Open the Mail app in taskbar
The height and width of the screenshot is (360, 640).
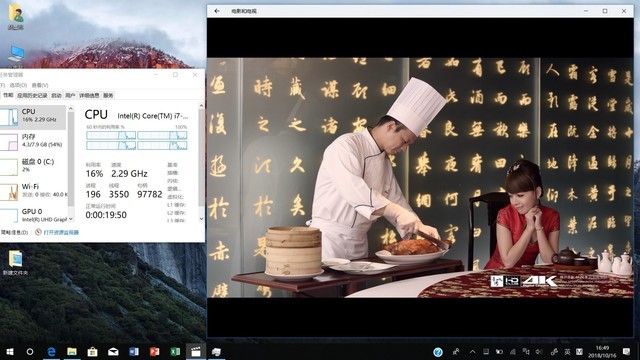click(113, 351)
